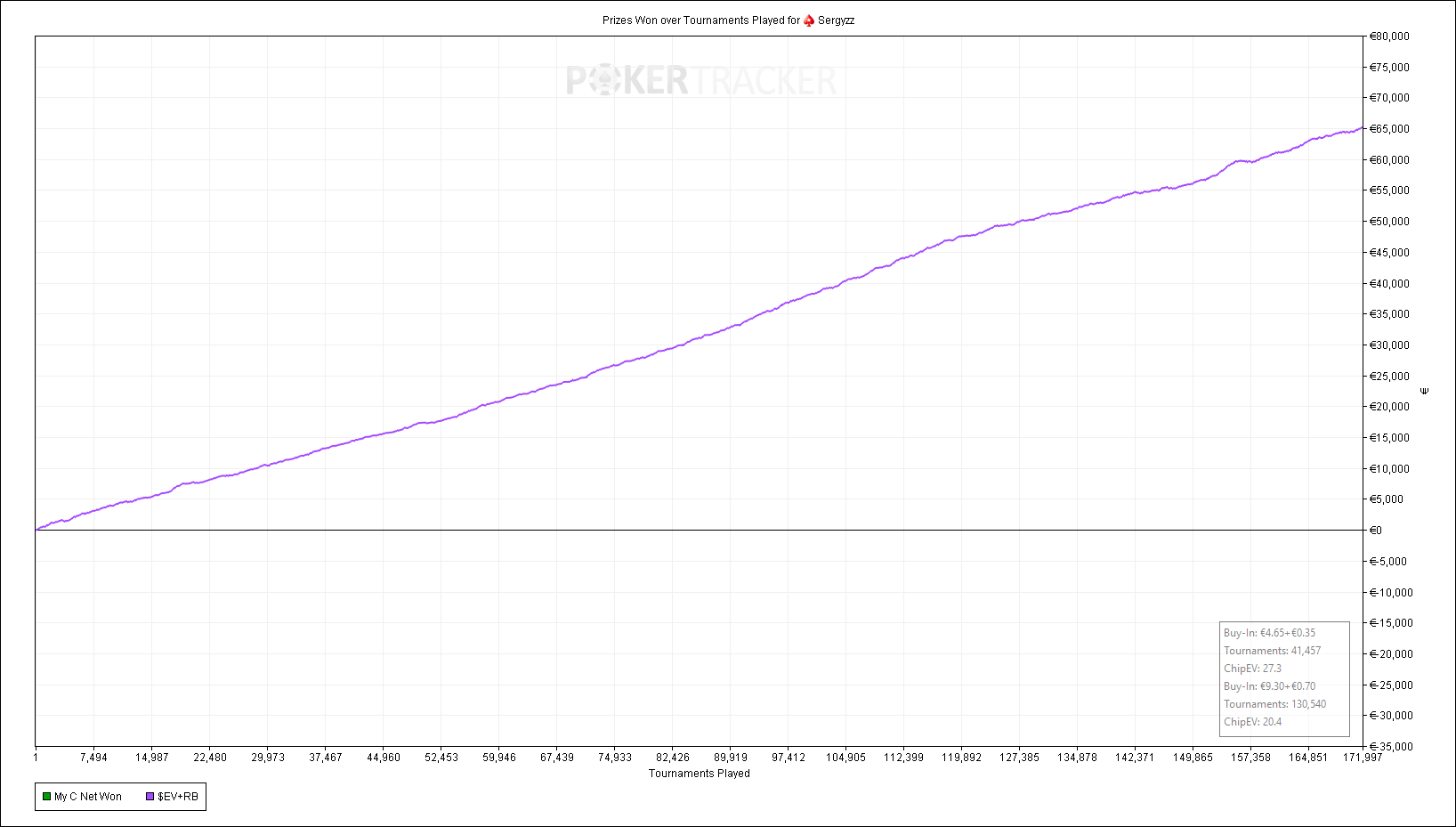The width and height of the screenshot is (1456, 827).
Task: Click 'Buy-In: €9.30+€0.70' in the info box
Action: [1269, 686]
